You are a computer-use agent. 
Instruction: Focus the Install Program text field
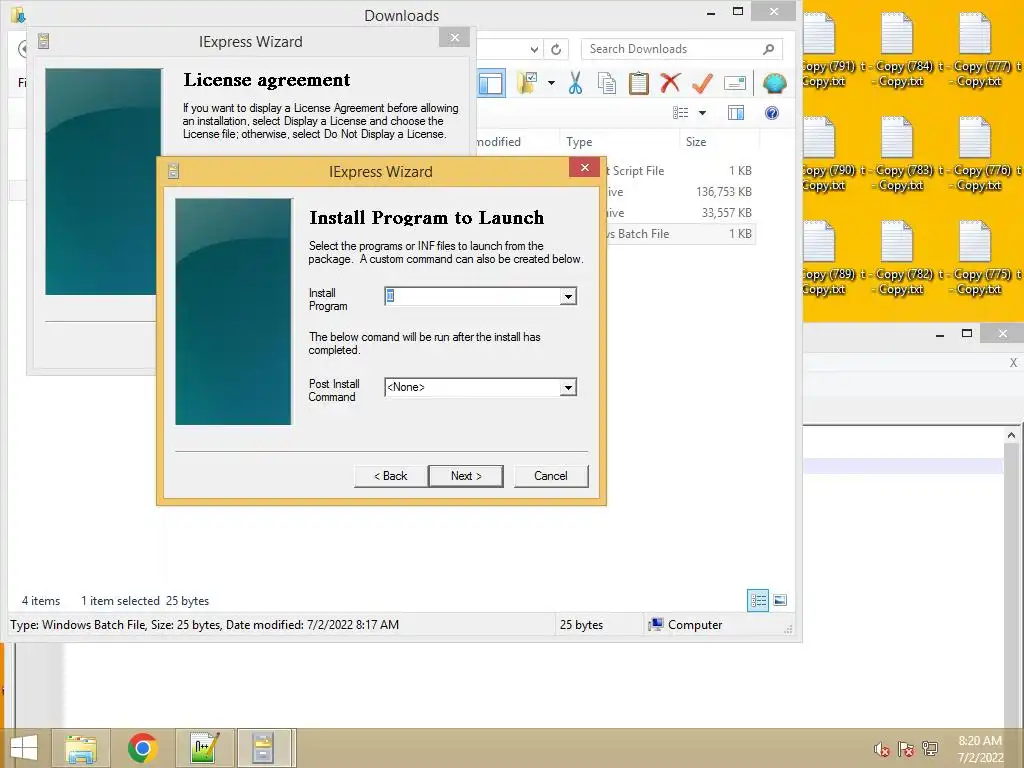(473, 296)
